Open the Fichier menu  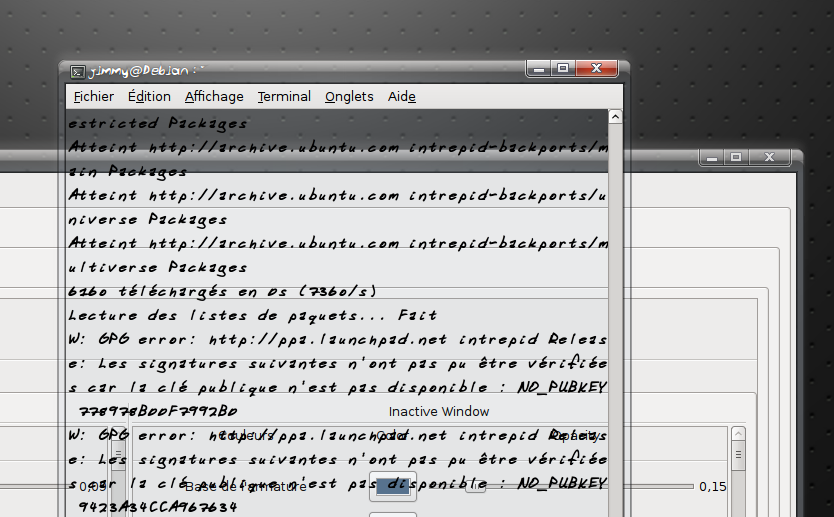pyautogui.click(x=94, y=97)
